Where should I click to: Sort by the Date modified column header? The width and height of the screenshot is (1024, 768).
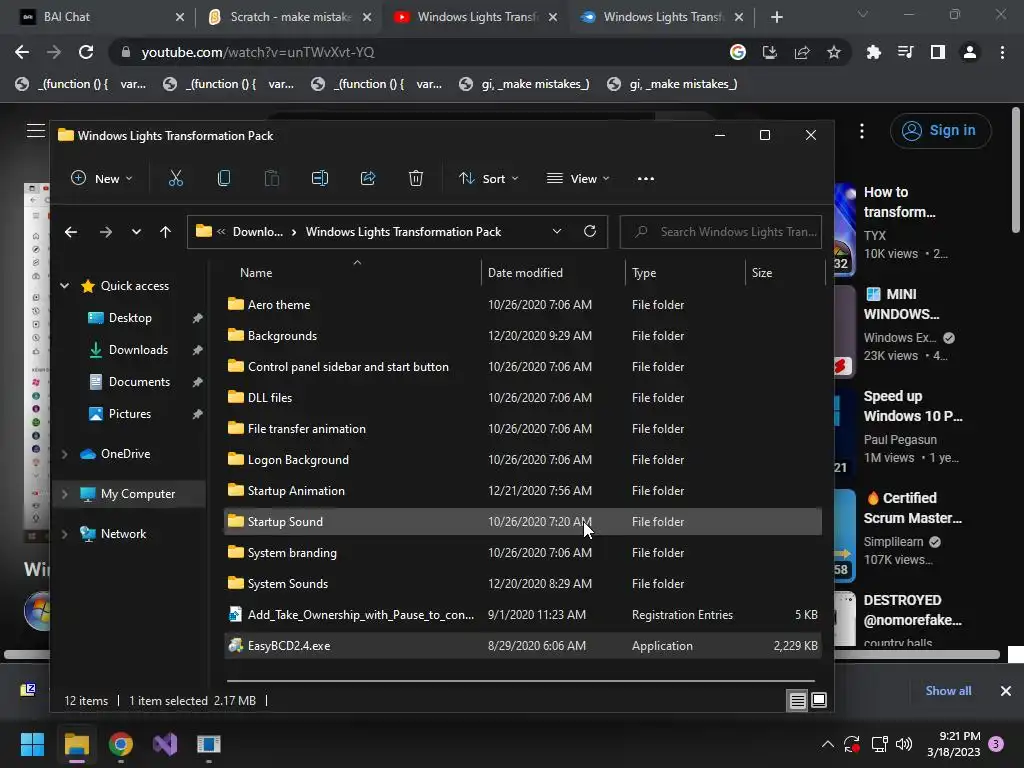click(554, 273)
